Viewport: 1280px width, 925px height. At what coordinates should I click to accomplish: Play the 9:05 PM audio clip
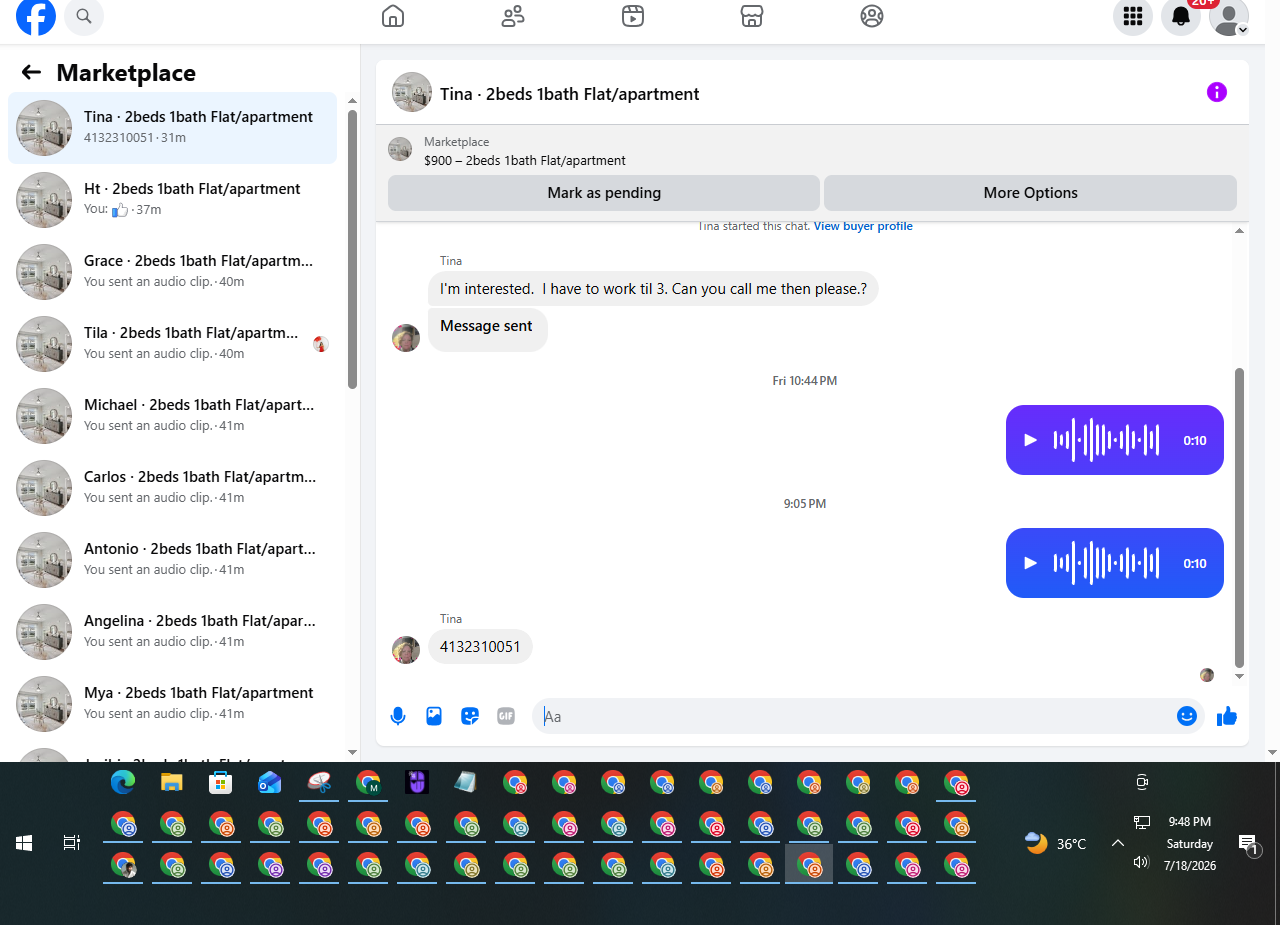(1031, 563)
